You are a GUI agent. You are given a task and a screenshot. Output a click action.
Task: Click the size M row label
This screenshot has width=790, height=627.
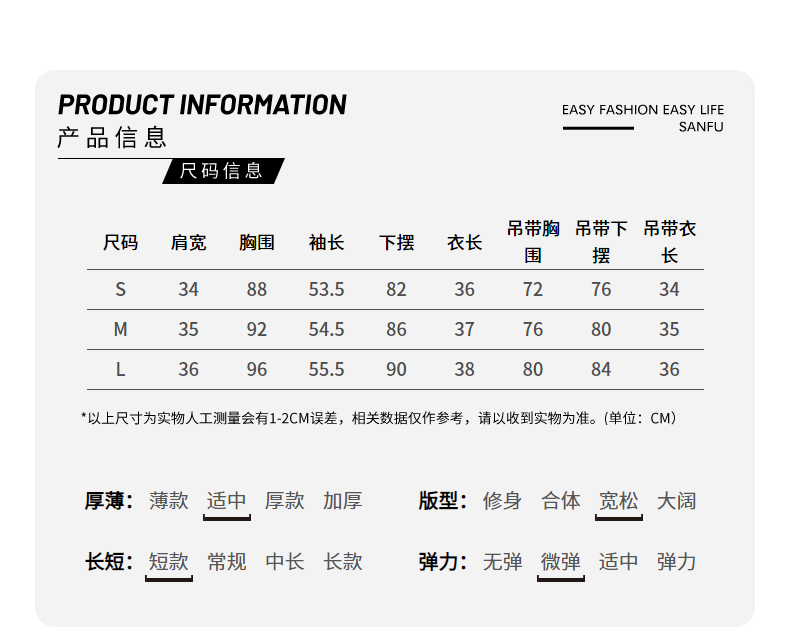point(120,329)
